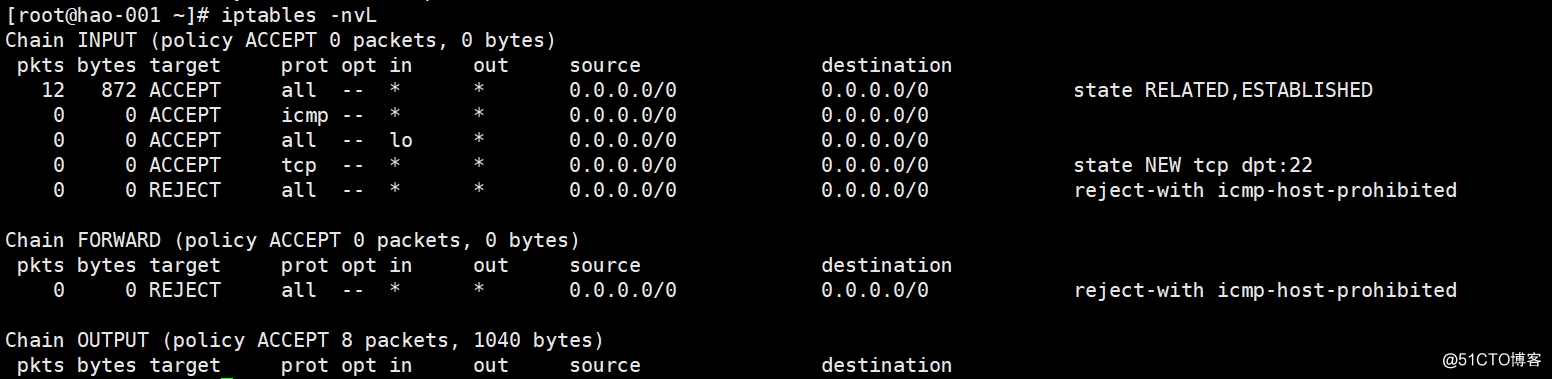Click the 'destination' header under Chain OUTPUT
1552x379 pixels.
pos(887,365)
